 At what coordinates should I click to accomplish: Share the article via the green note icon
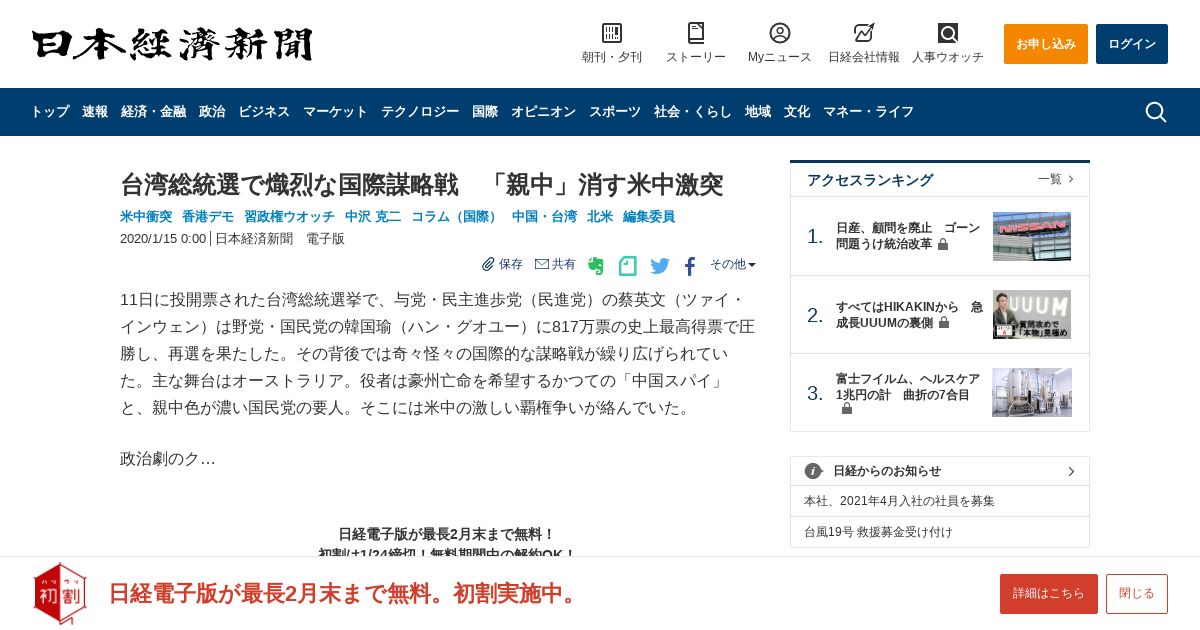(628, 266)
